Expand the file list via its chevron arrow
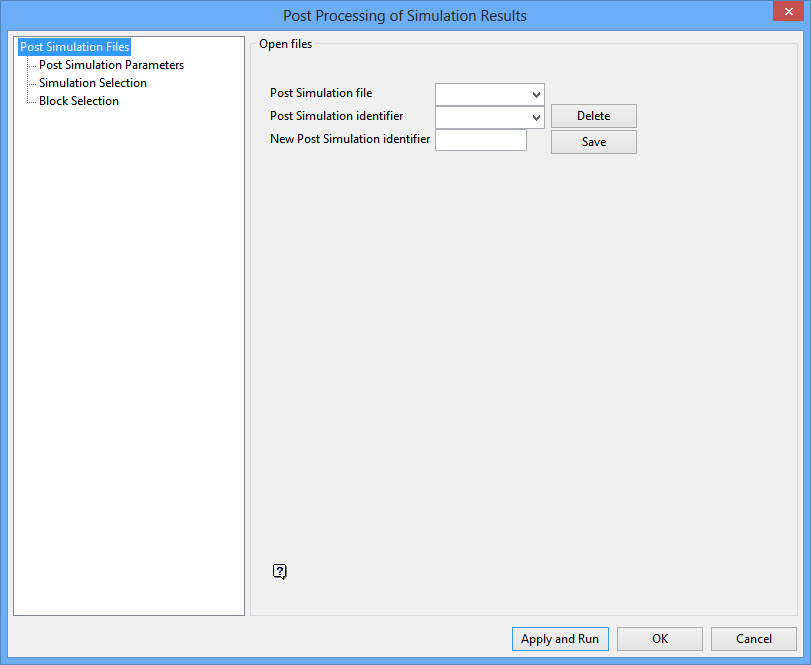Screen dimensions: 811x665 click(x=535, y=93)
